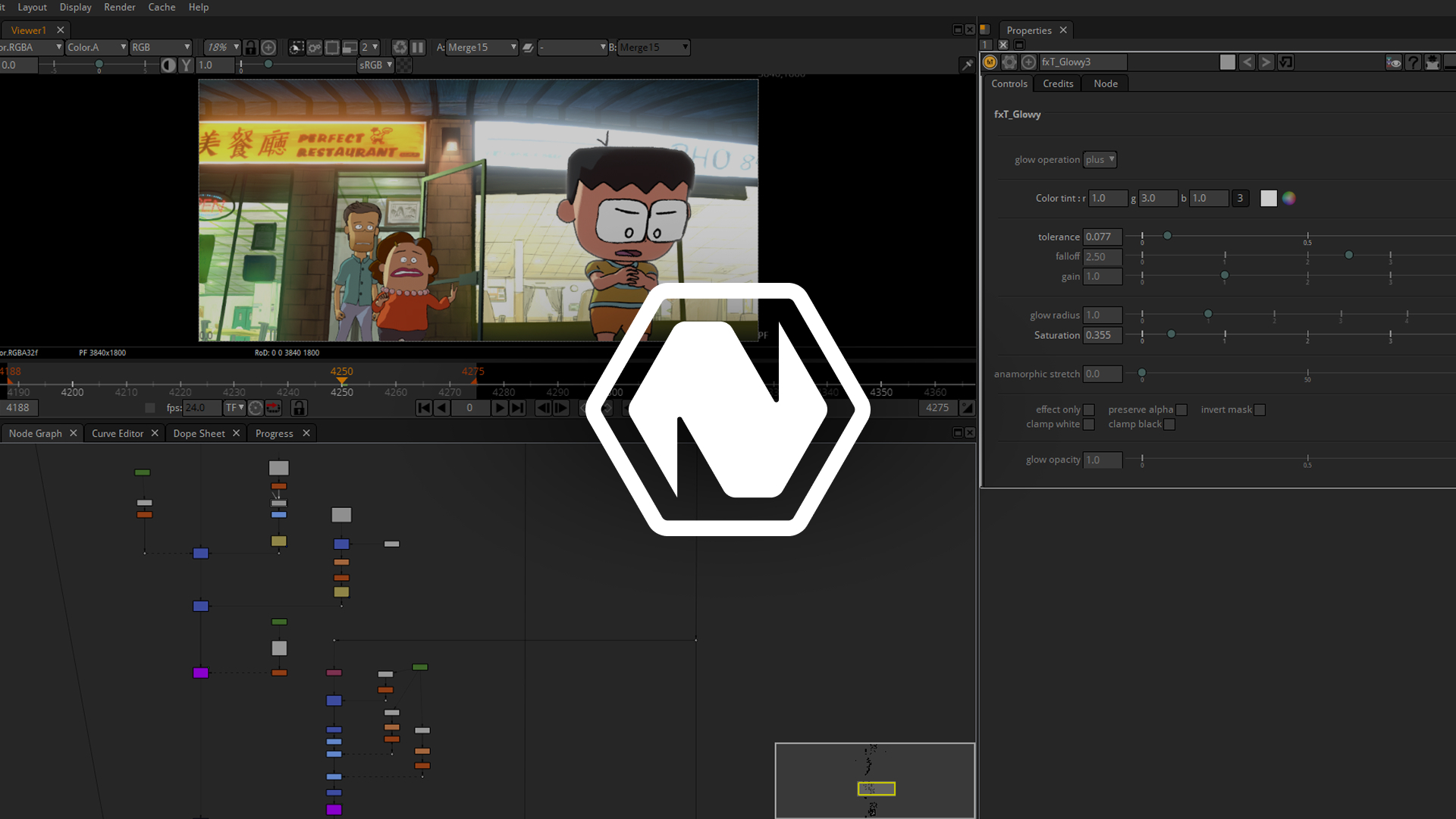This screenshot has height=819, width=1456.
Task: Open the Render menu
Action: click(x=120, y=8)
